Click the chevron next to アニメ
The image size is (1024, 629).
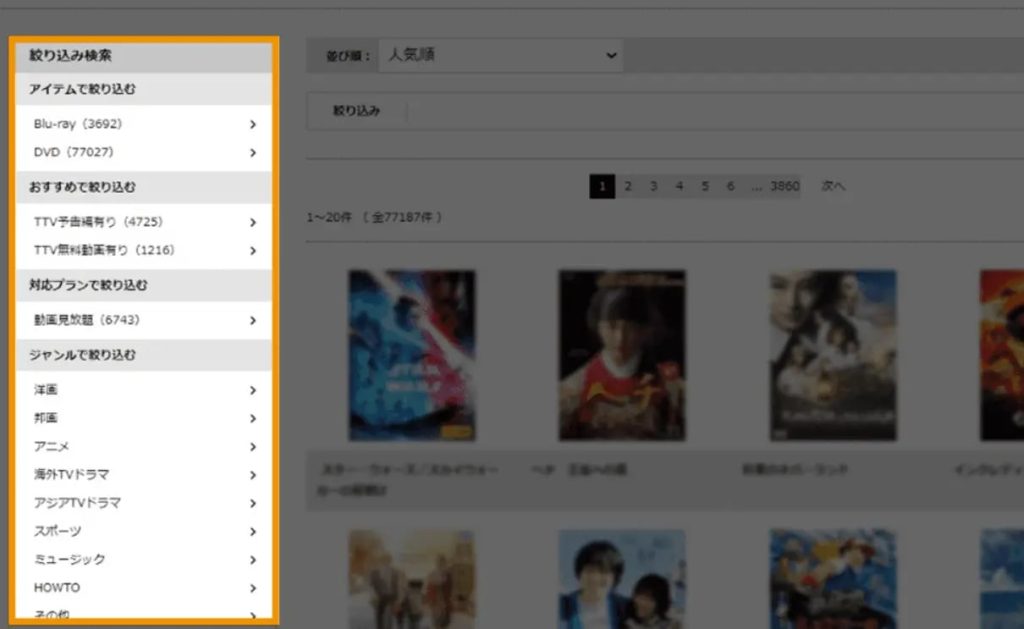click(x=253, y=447)
